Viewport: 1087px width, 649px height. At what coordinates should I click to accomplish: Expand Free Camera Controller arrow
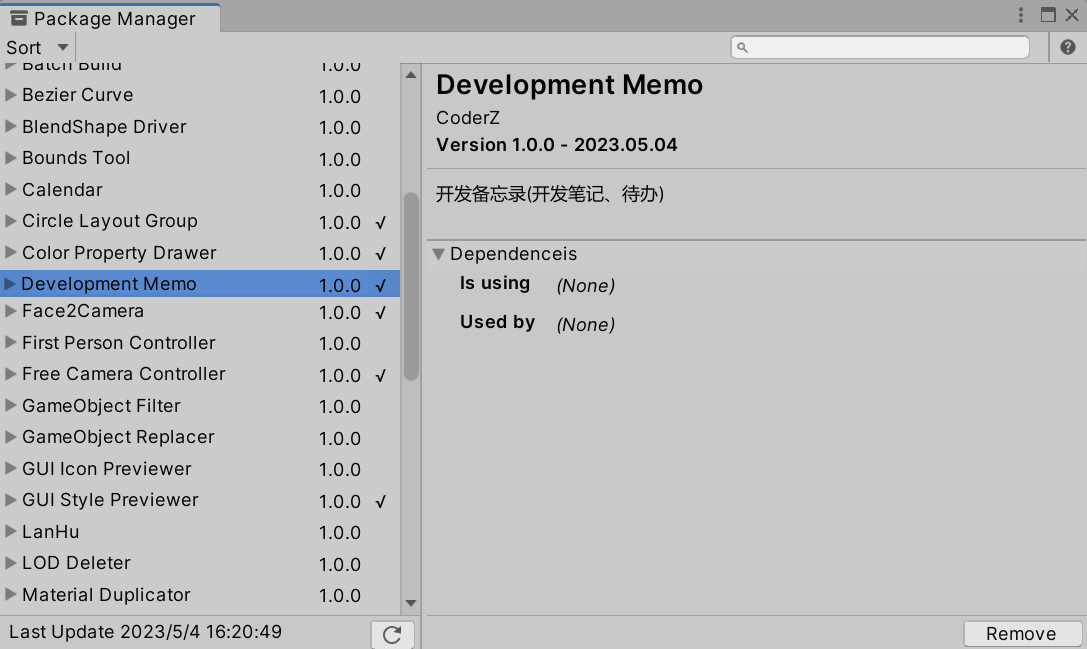click(x=10, y=374)
